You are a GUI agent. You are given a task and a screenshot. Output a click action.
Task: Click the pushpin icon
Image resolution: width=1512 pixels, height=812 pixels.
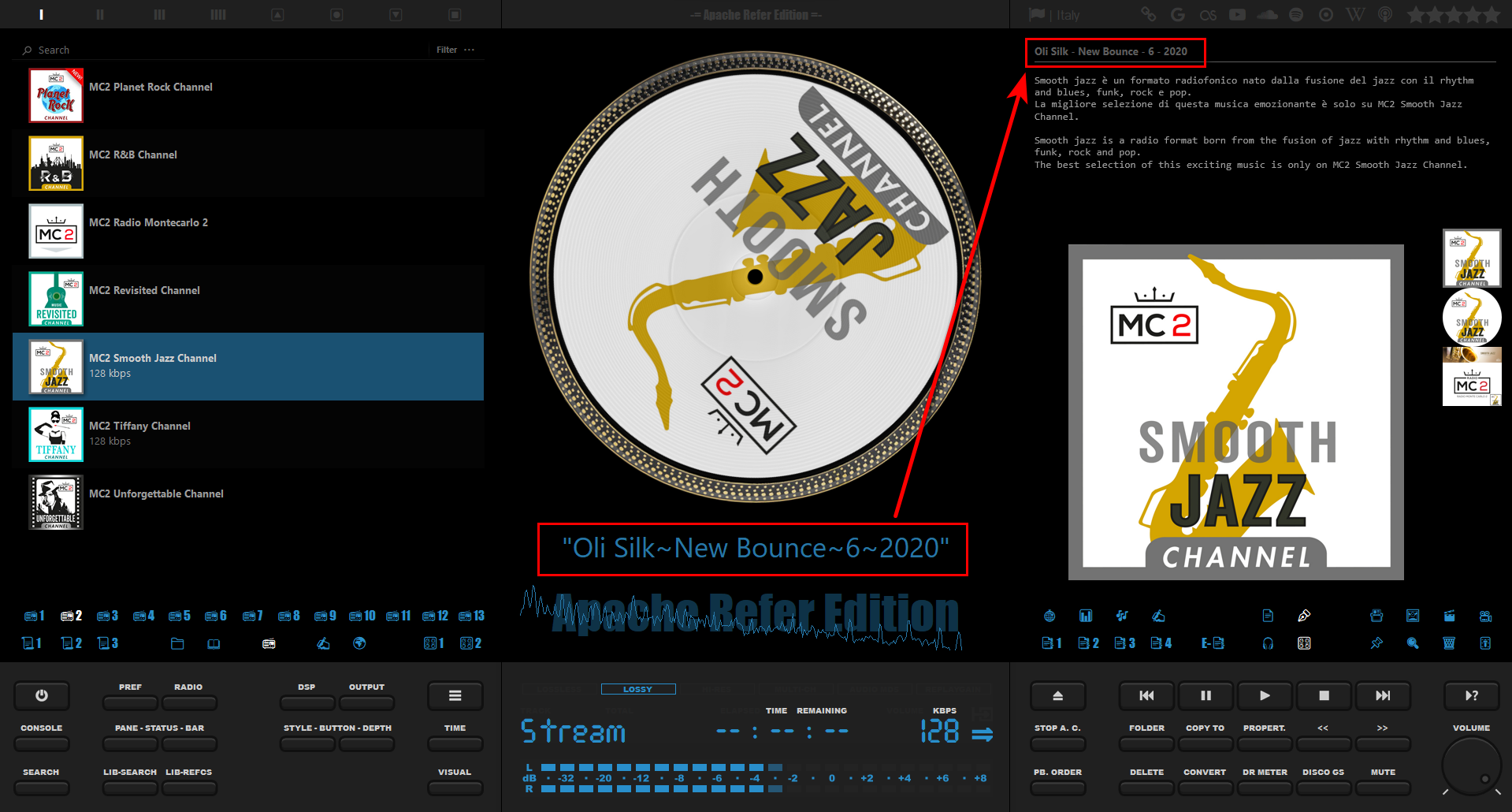pyautogui.click(x=1376, y=643)
